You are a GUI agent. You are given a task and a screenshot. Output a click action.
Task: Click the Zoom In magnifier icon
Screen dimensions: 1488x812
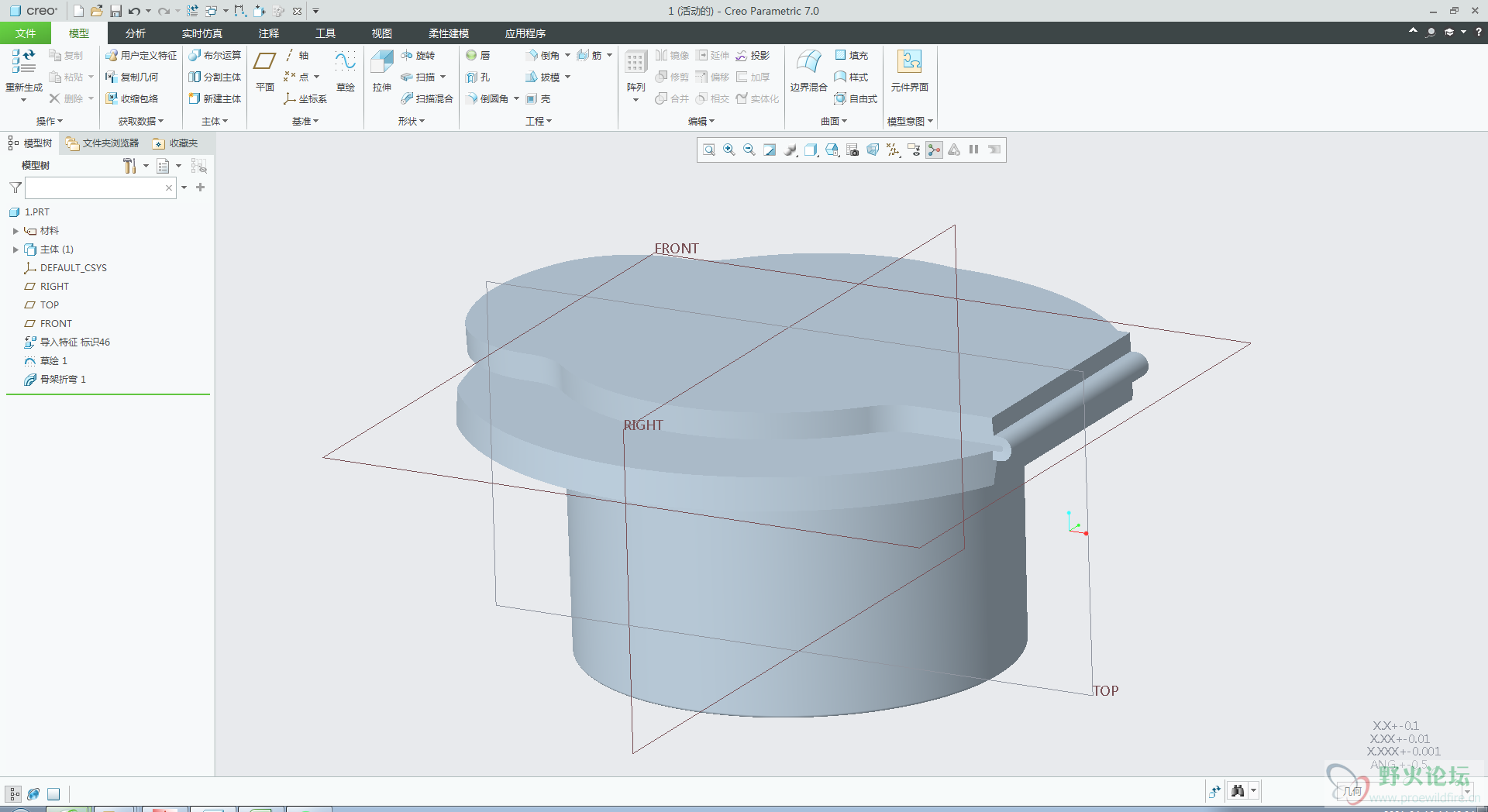(728, 150)
